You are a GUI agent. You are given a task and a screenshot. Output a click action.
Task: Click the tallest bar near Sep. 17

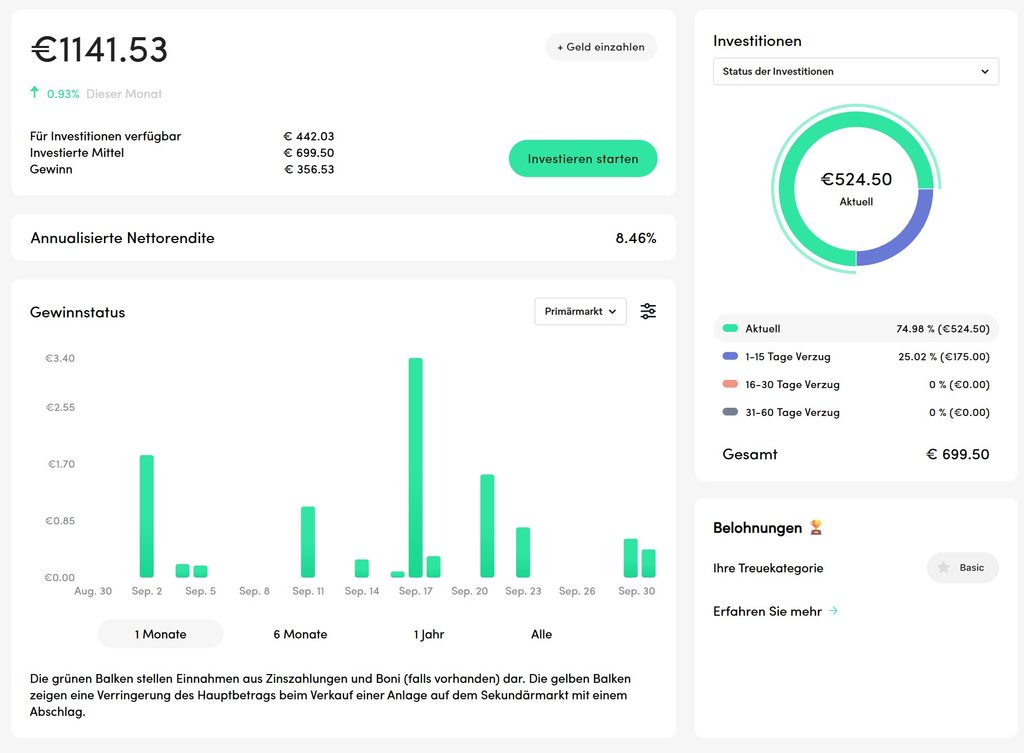(x=415, y=468)
